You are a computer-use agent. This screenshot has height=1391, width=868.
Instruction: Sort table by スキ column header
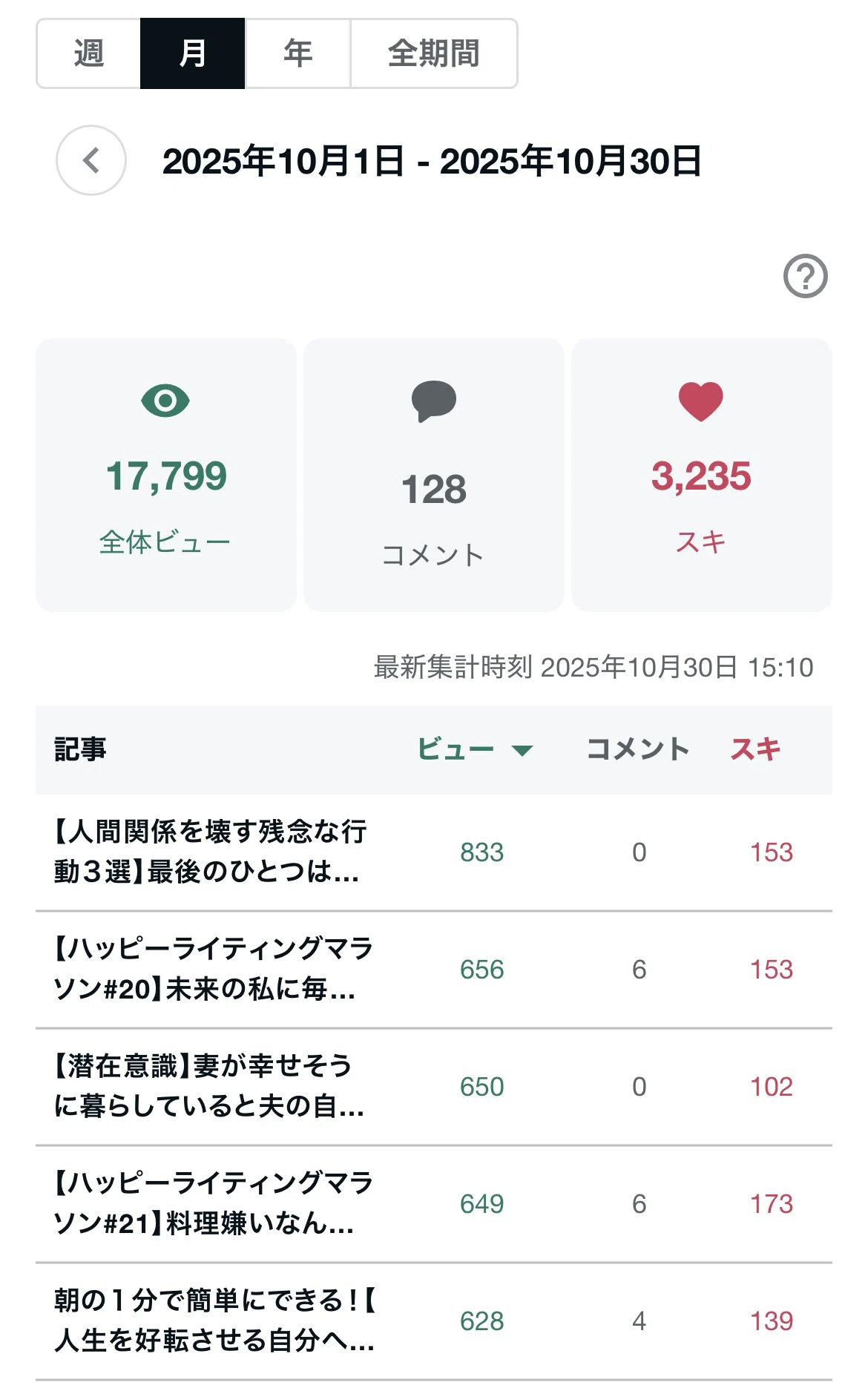pyautogui.click(x=755, y=749)
